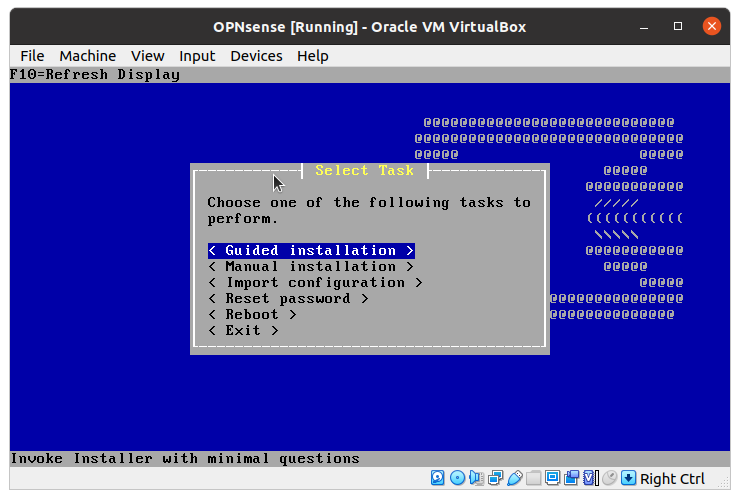Click the network adapters status icon
The image size is (740, 499).
point(496,478)
